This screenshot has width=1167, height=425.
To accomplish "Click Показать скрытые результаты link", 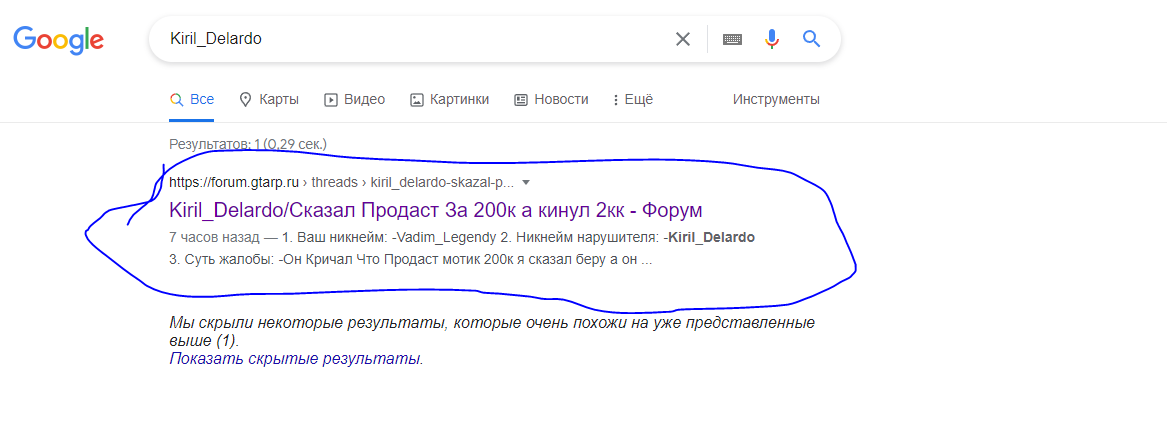I will [x=296, y=359].
